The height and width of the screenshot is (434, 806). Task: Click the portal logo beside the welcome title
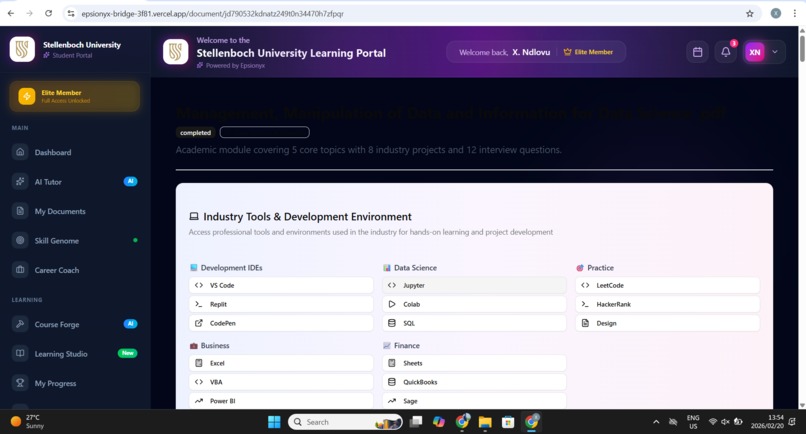[176, 52]
